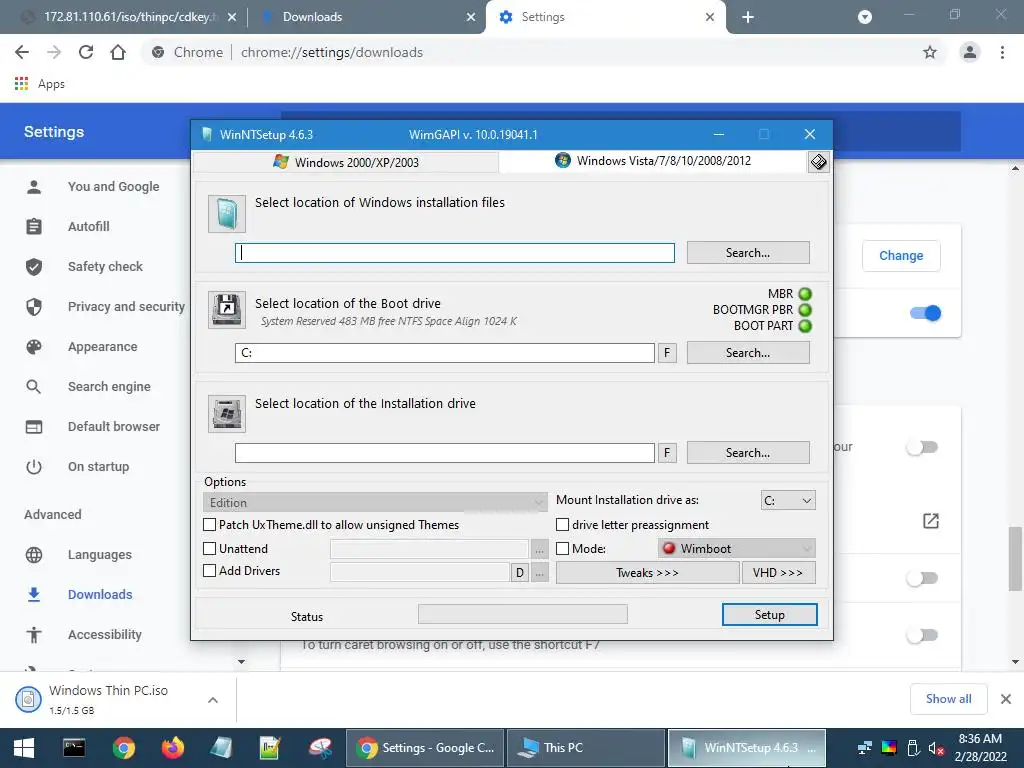Search for the Boot drive location
The height and width of the screenshot is (768, 1024).
748,353
